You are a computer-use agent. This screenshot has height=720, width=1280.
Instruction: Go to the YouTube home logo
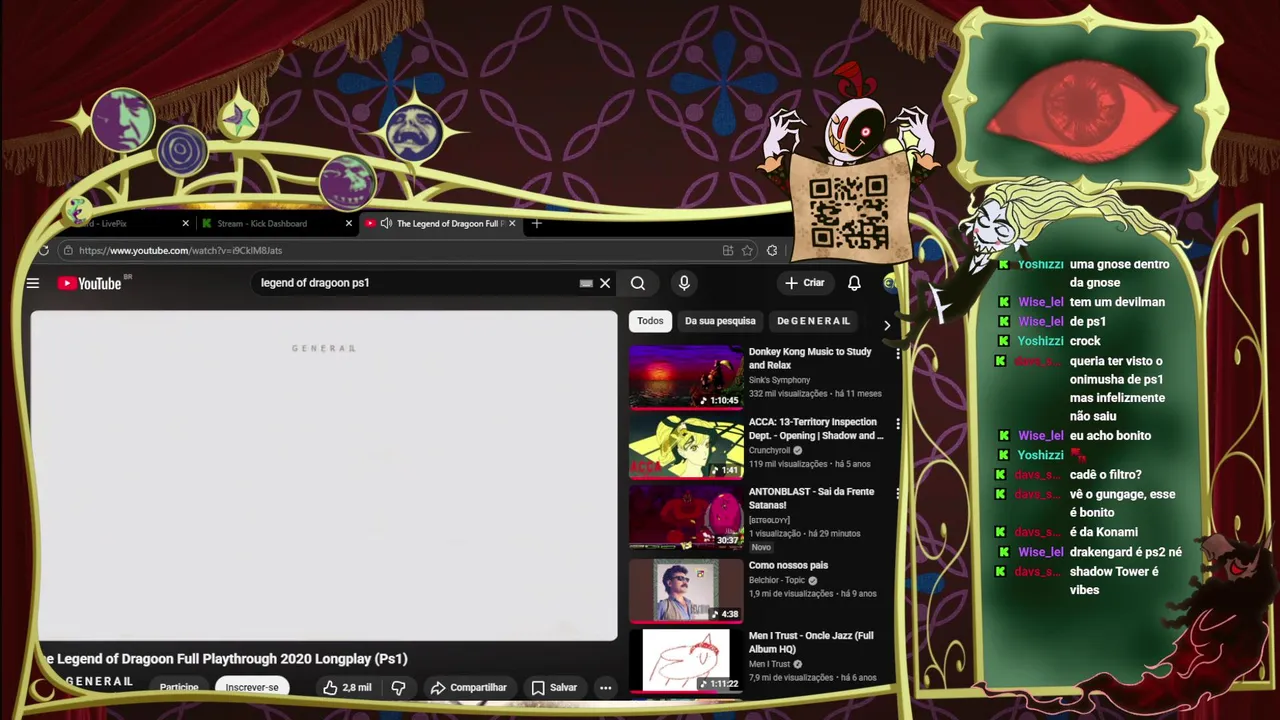click(90, 283)
